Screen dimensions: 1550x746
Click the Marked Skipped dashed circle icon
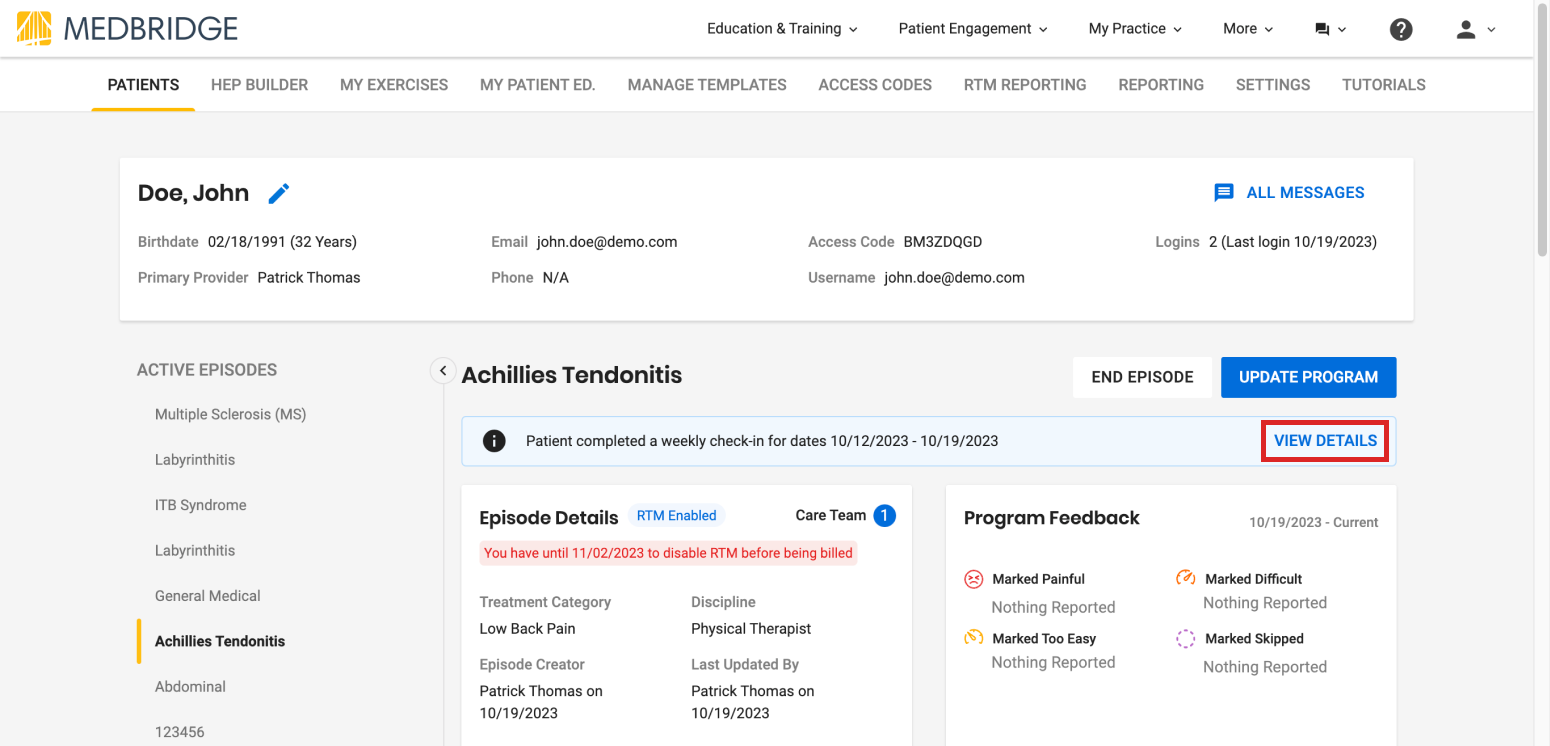click(1186, 639)
